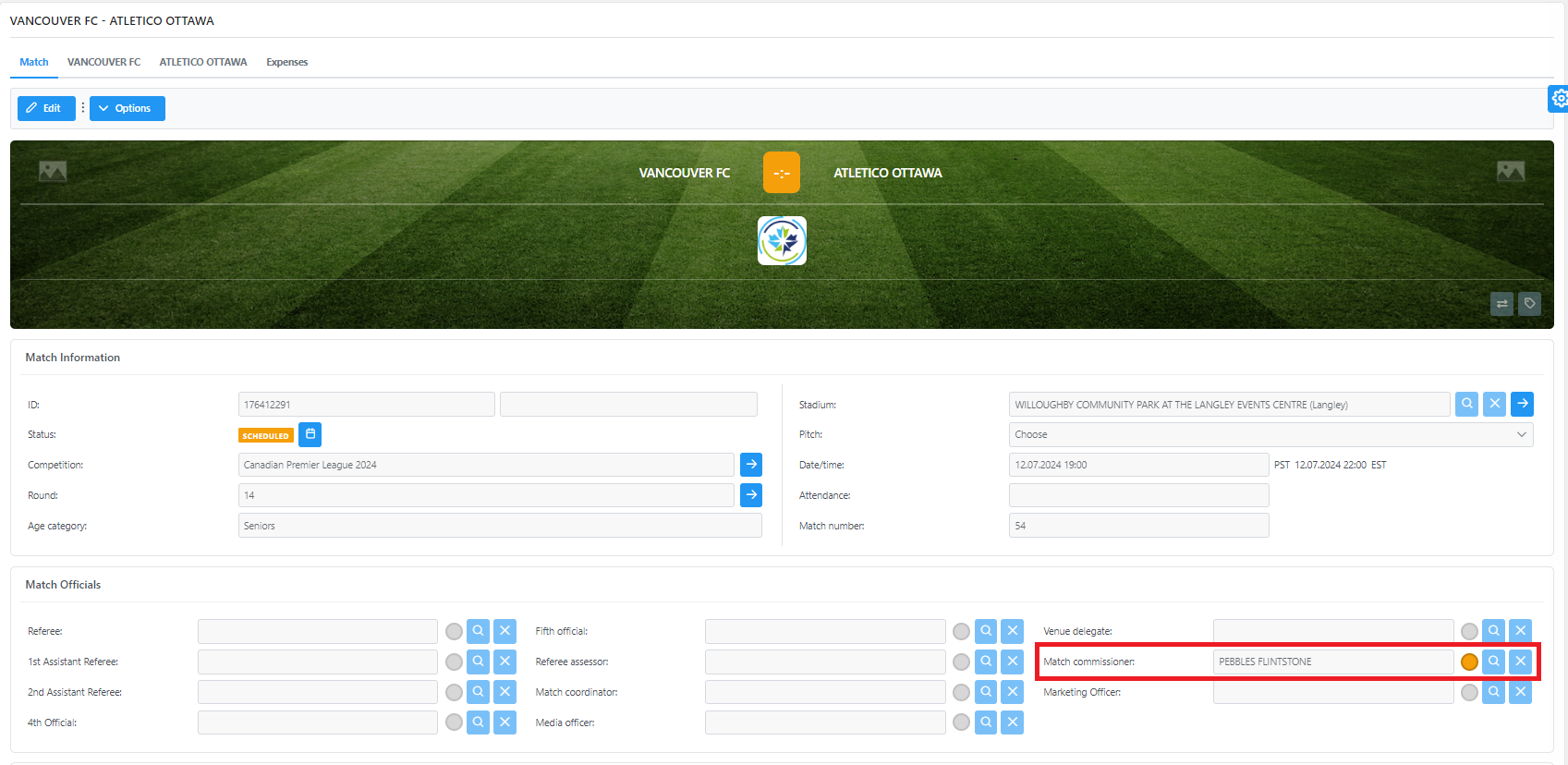Open round 14 via arrow icon

pos(751,495)
